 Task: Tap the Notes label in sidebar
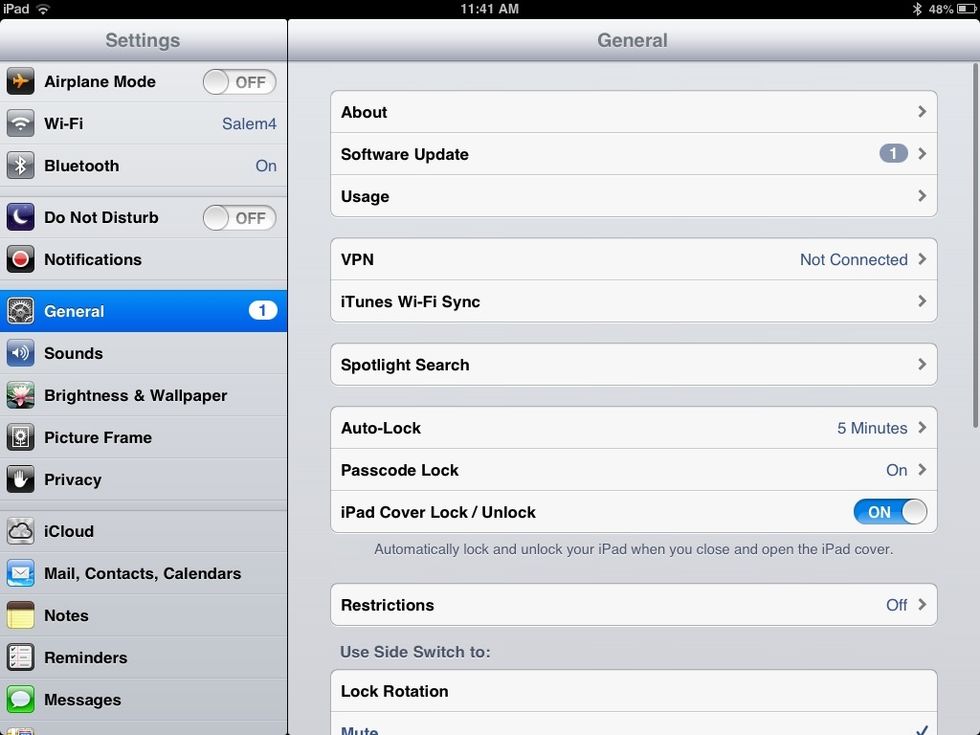66,616
